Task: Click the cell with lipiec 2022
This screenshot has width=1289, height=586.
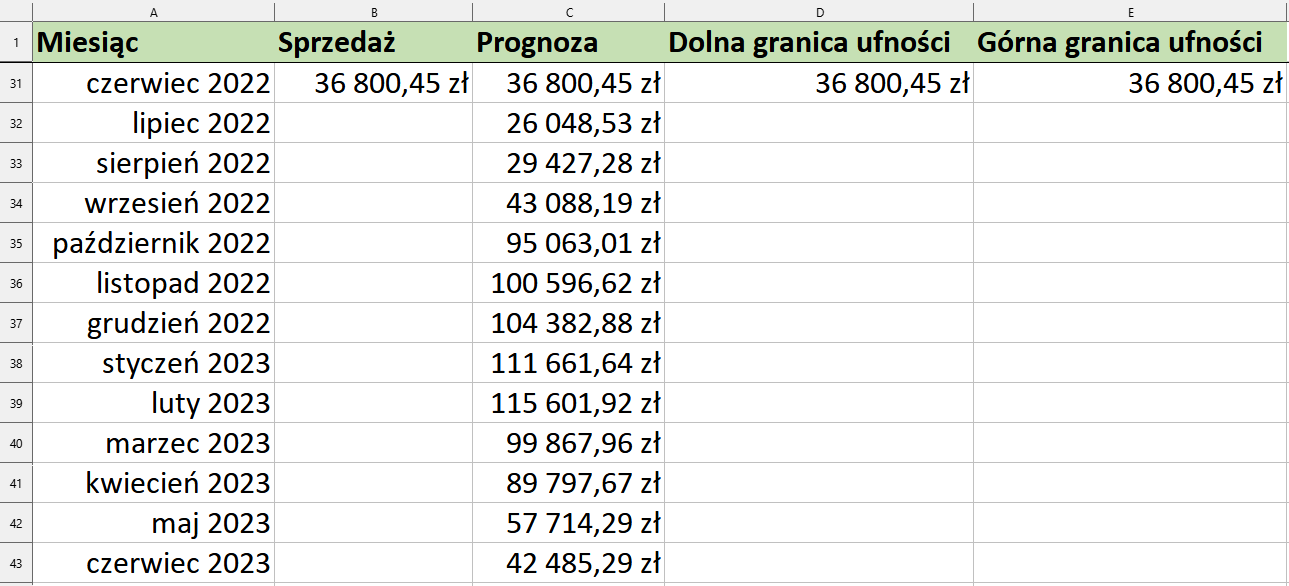Action: pos(154,123)
